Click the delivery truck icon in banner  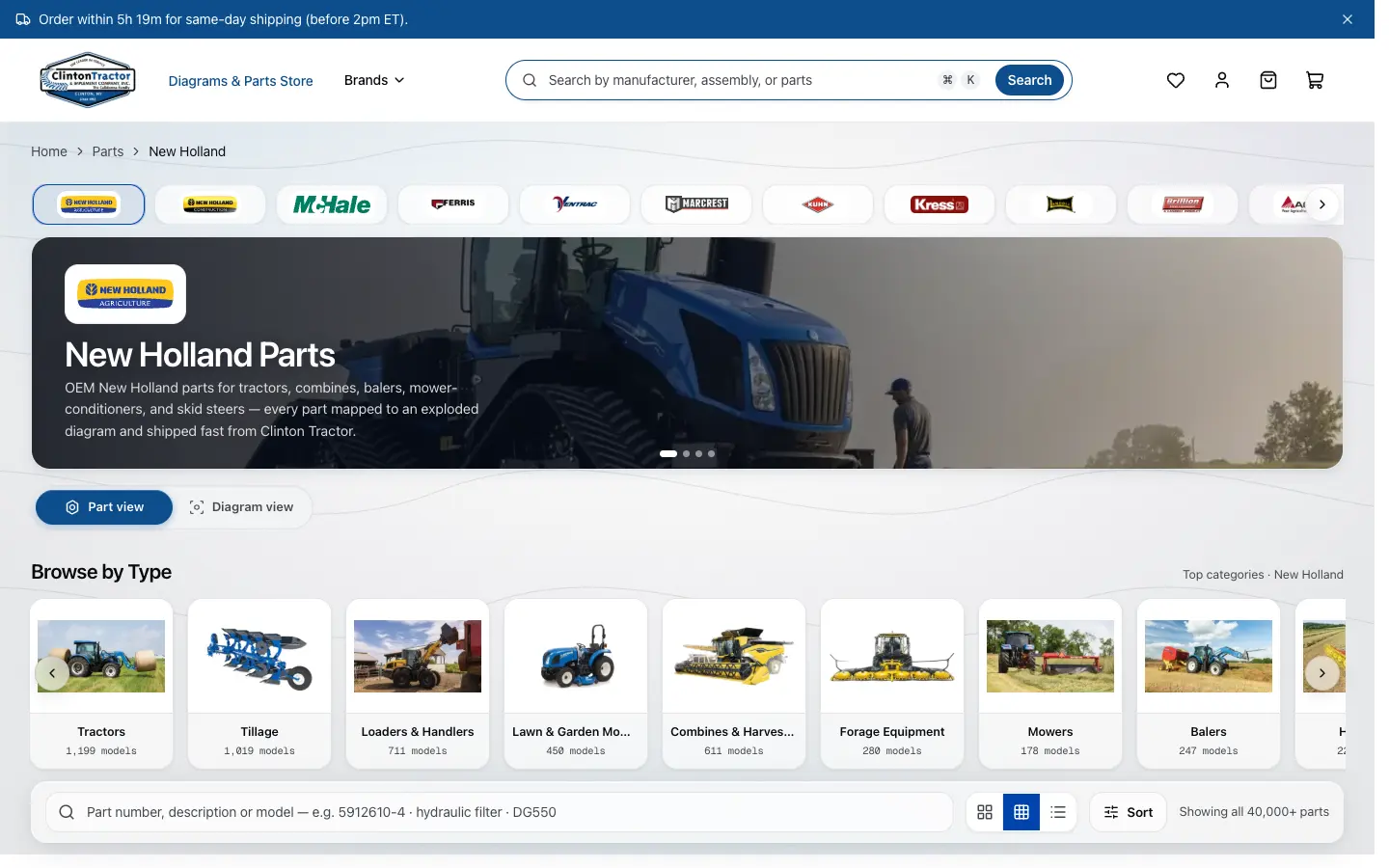pos(23,19)
